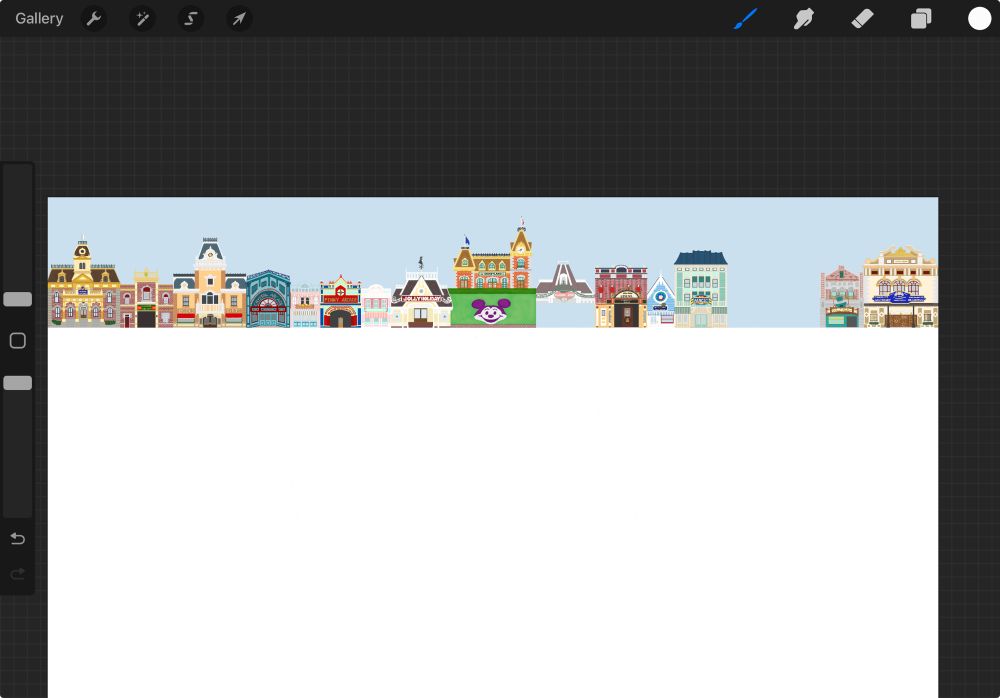The image size is (1000, 698).
Task: Activate the Transform arrow tool
Action: (x=239, y=19)
